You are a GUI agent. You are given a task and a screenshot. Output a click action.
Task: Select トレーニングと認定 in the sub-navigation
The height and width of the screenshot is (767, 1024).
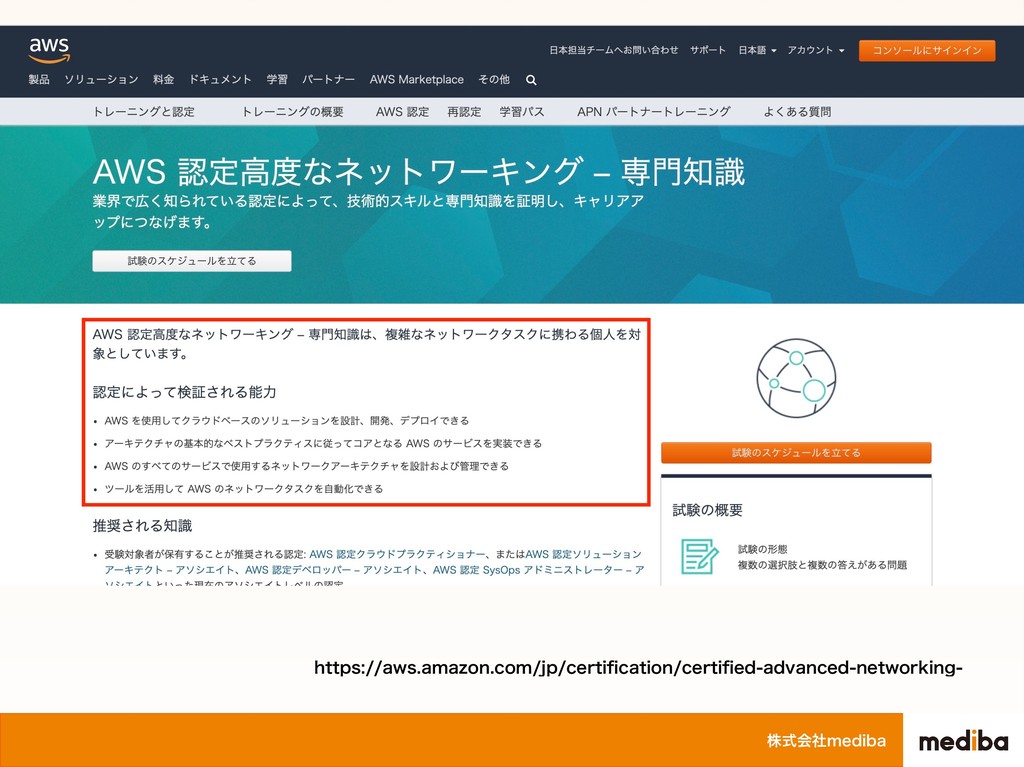point(144,112)
